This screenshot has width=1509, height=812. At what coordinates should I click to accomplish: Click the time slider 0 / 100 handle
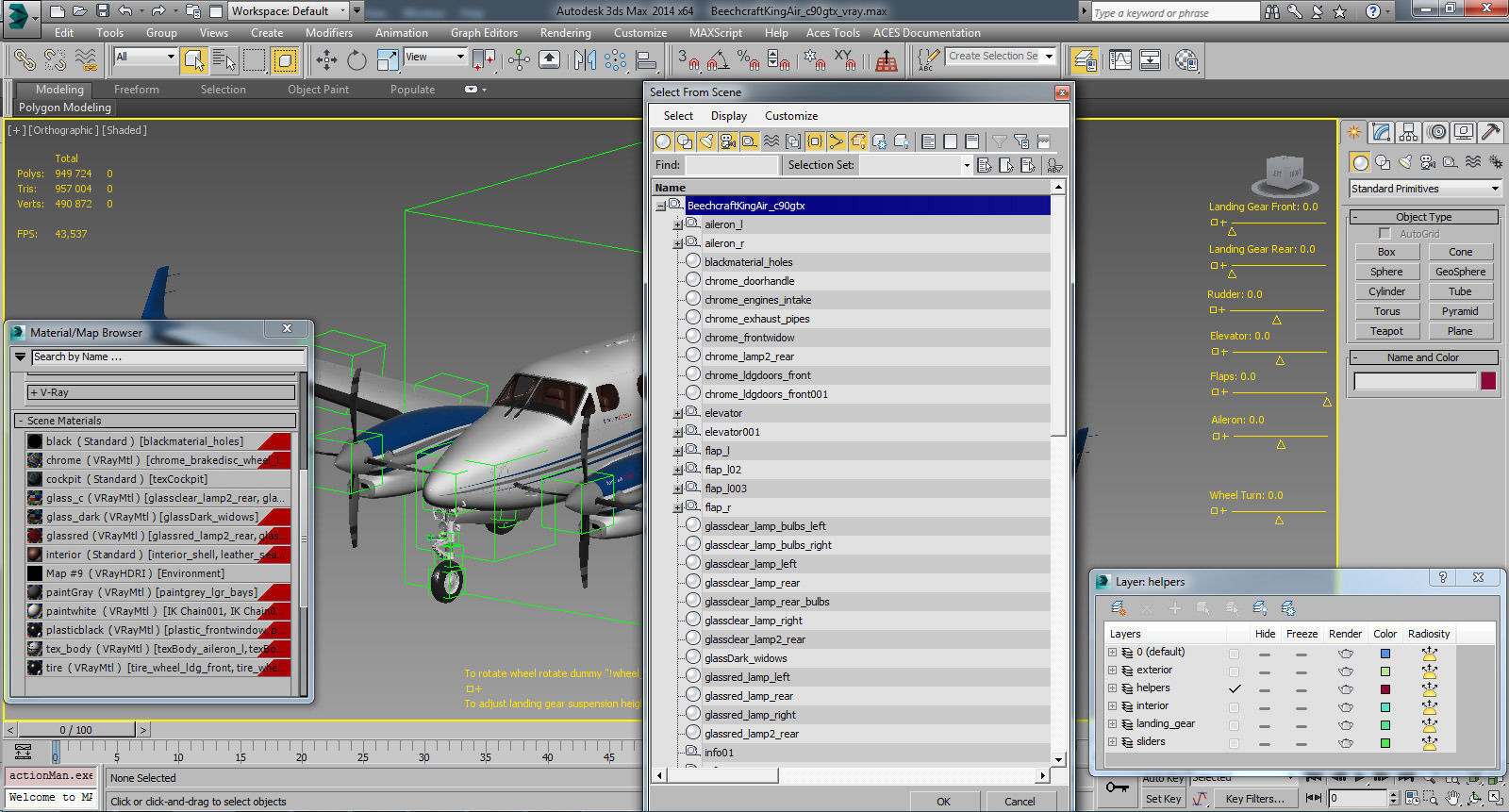(x=76, y=730)
